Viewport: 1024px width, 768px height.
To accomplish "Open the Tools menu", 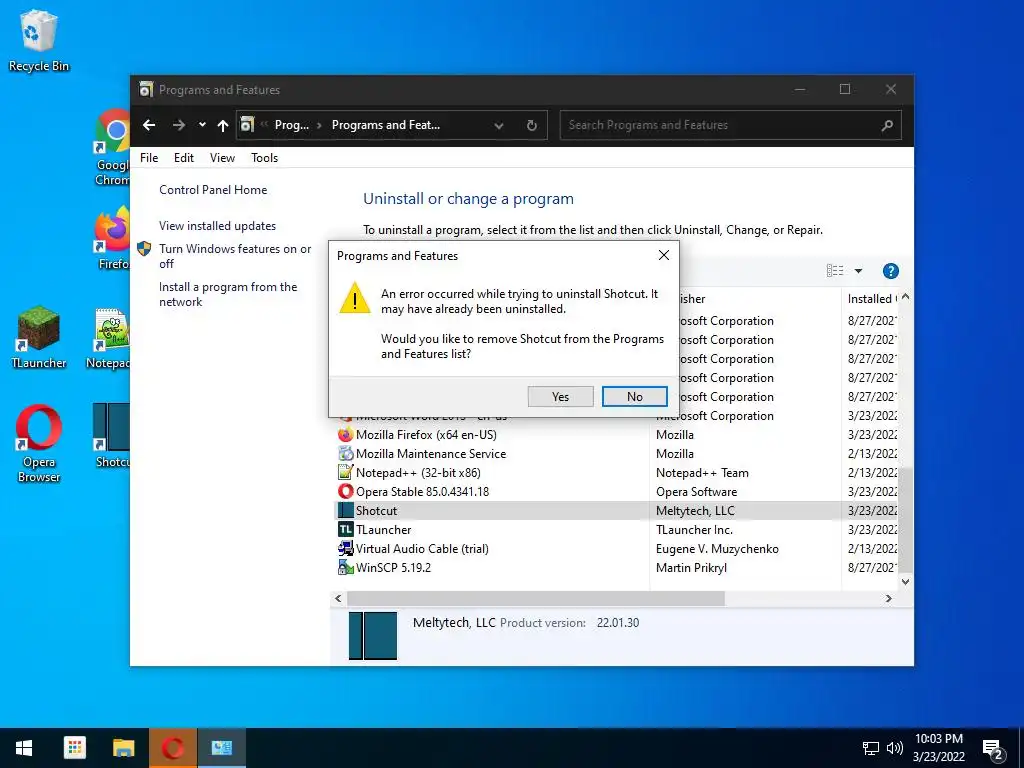I will pyautogui.click(x=264, y=157).
